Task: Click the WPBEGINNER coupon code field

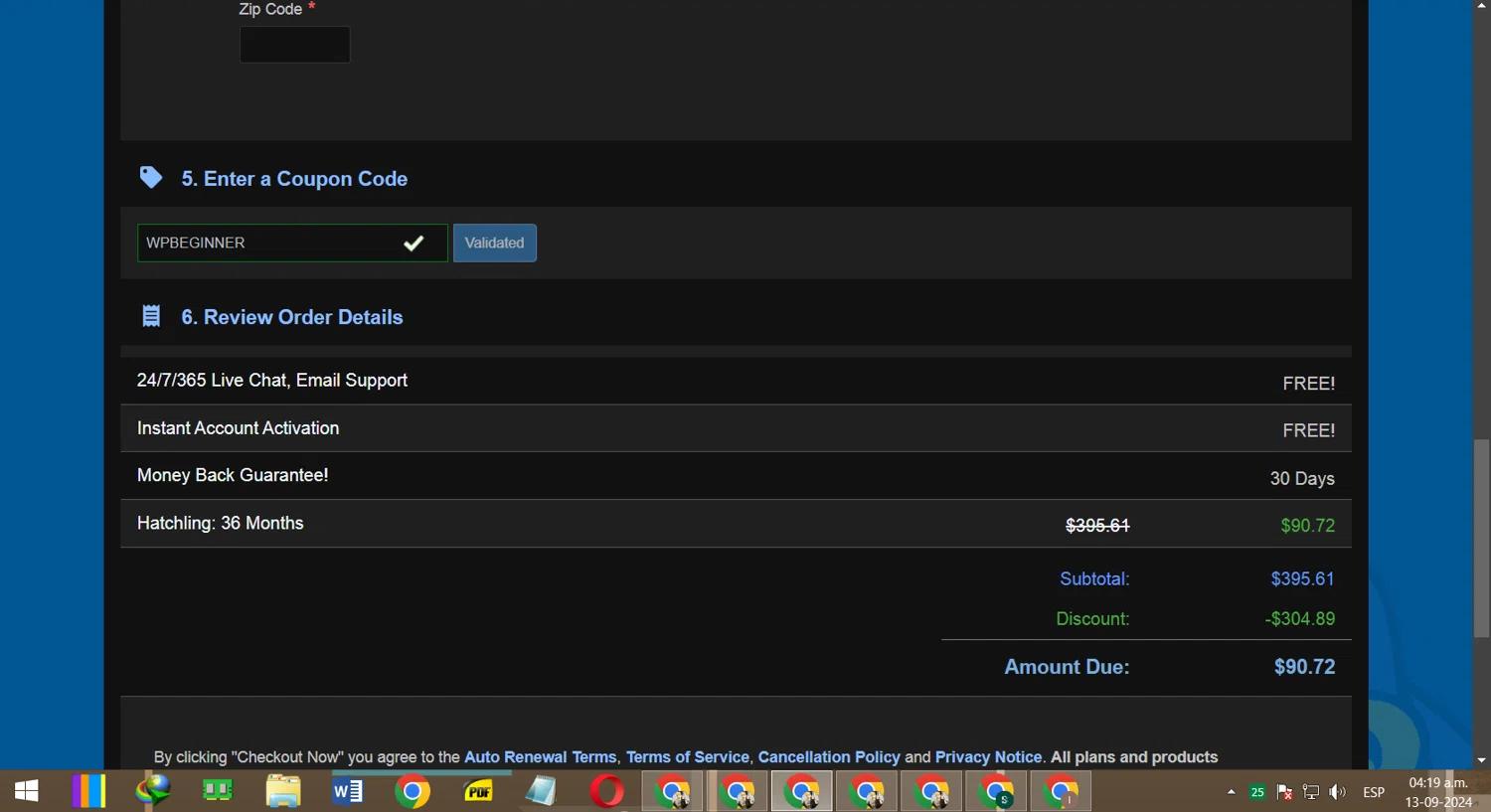Action: tap(263, 244)
